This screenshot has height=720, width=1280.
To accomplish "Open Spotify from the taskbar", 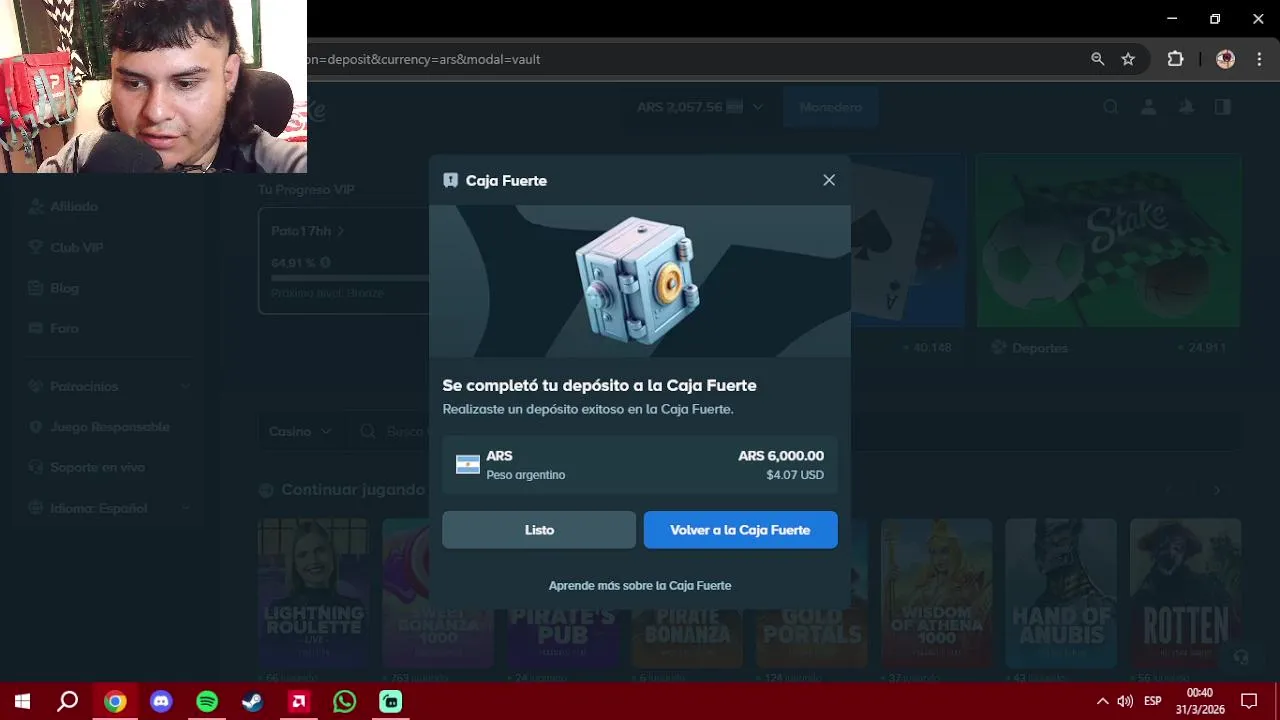I will pyautogui.click(x=207, y=701).
